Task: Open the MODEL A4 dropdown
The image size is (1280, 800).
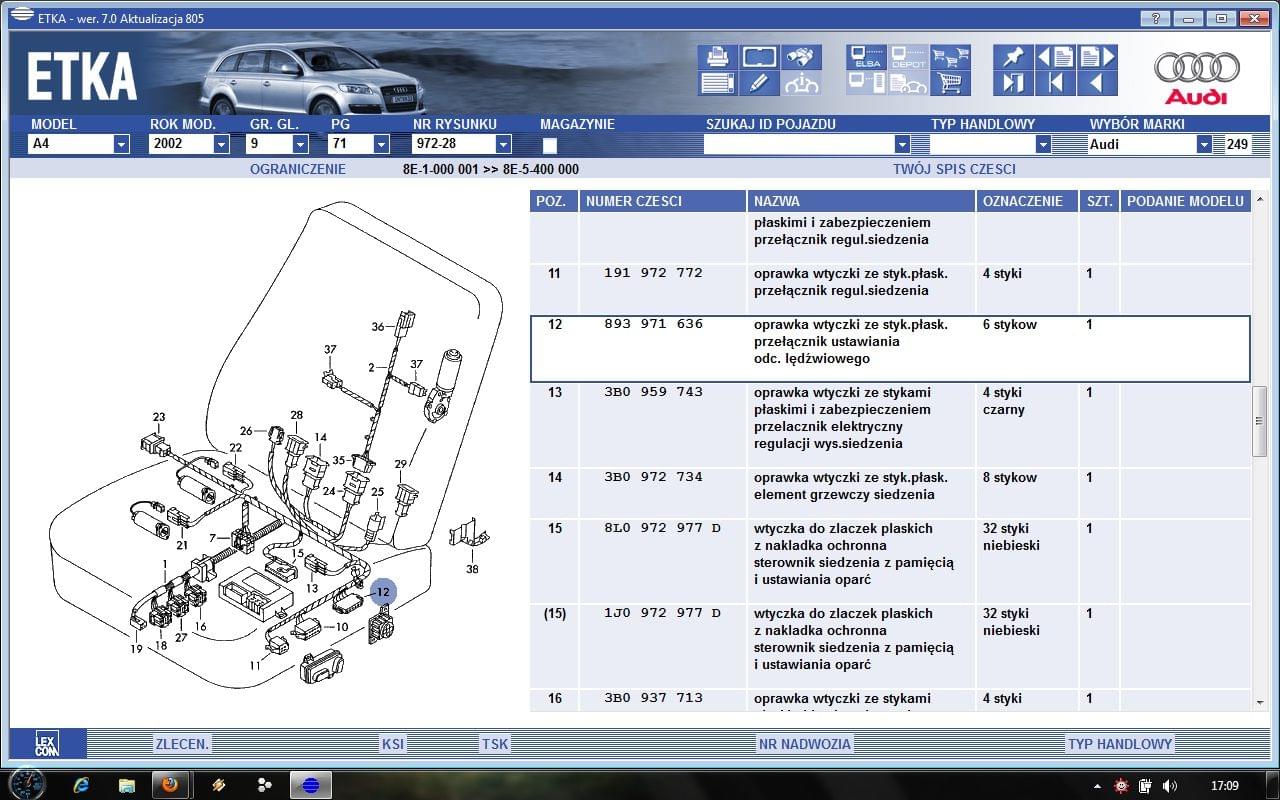Action: pyautogui.click(x=121, y=144)
